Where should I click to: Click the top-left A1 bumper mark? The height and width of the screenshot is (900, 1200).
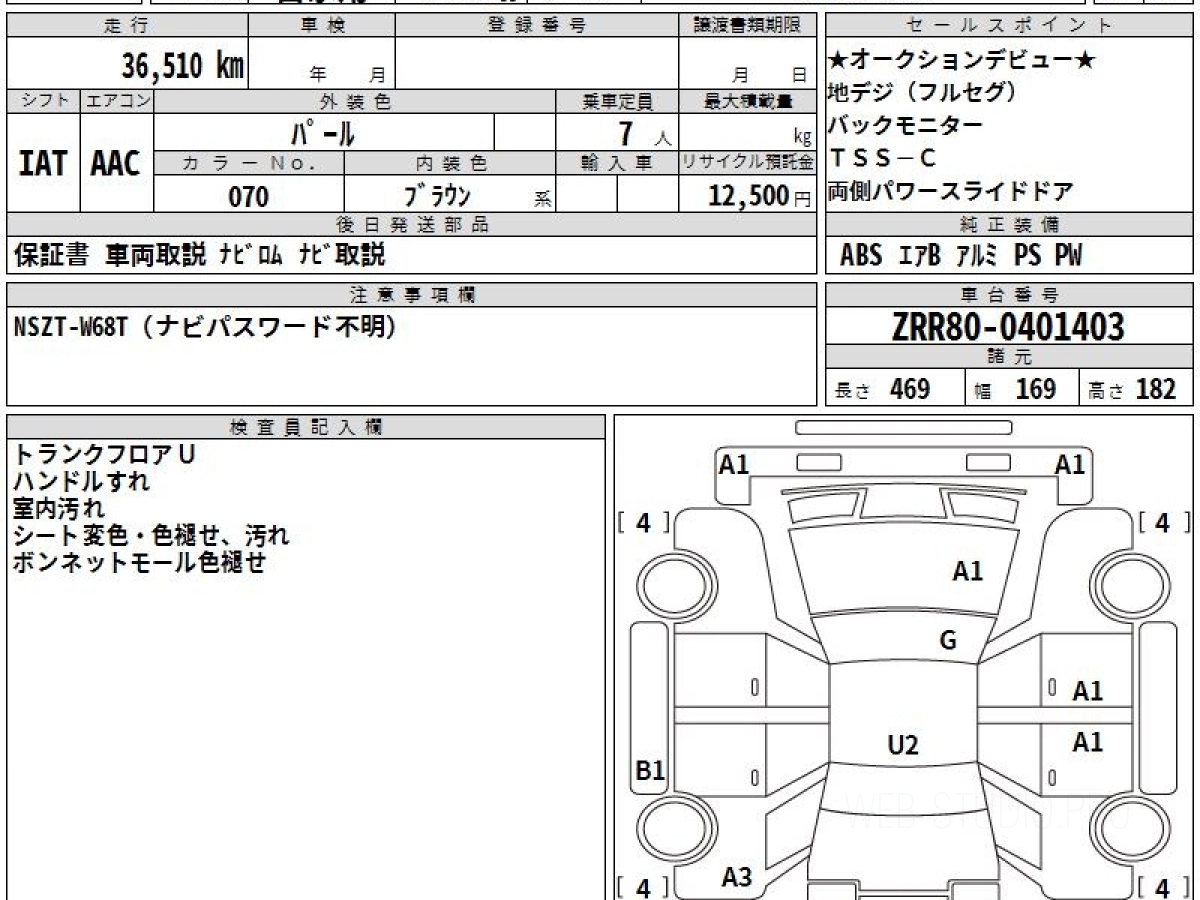click(734, 464)
